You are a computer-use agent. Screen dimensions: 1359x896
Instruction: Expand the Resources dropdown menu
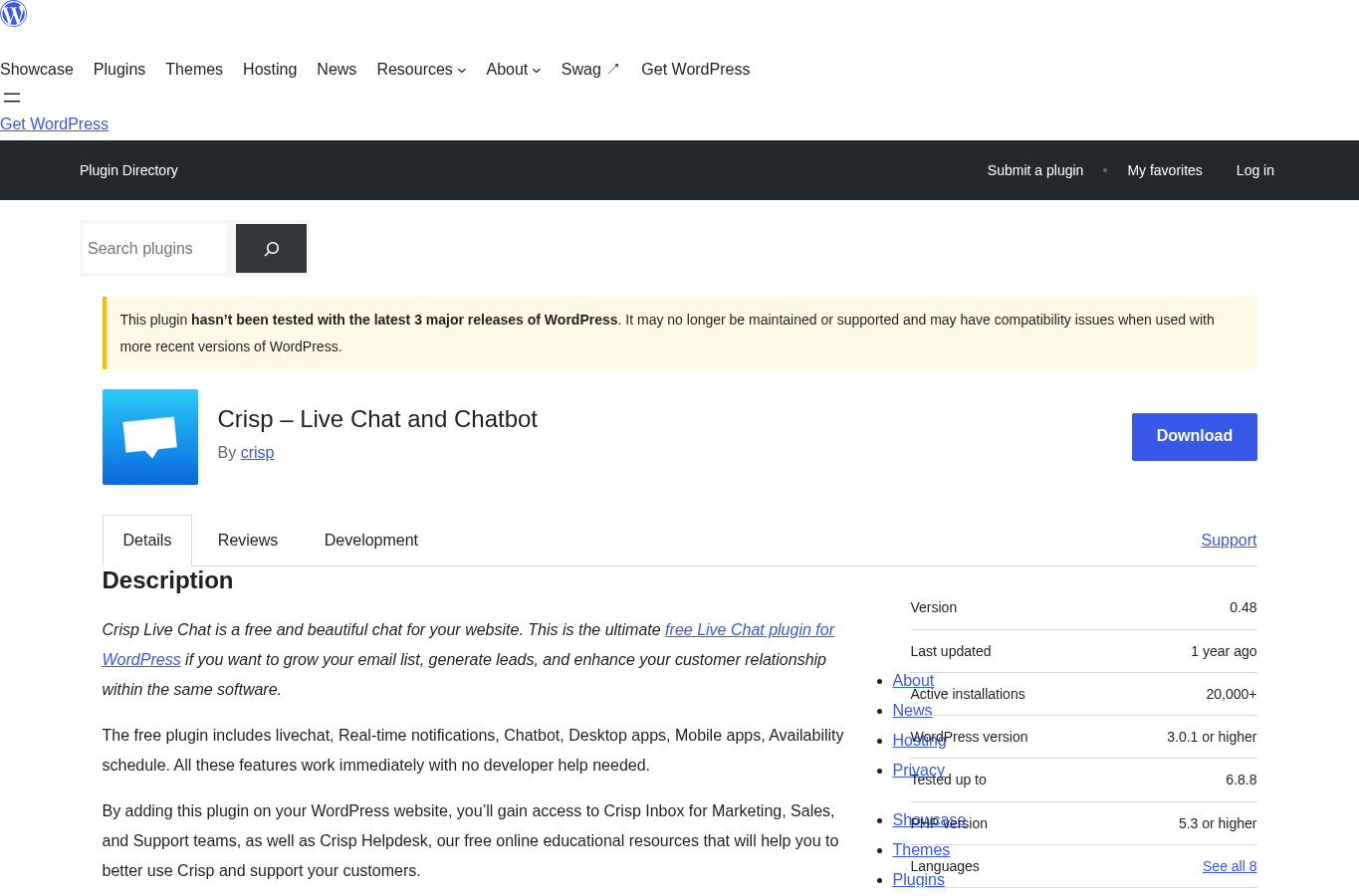pyautogui.click(x=421, y=70)
